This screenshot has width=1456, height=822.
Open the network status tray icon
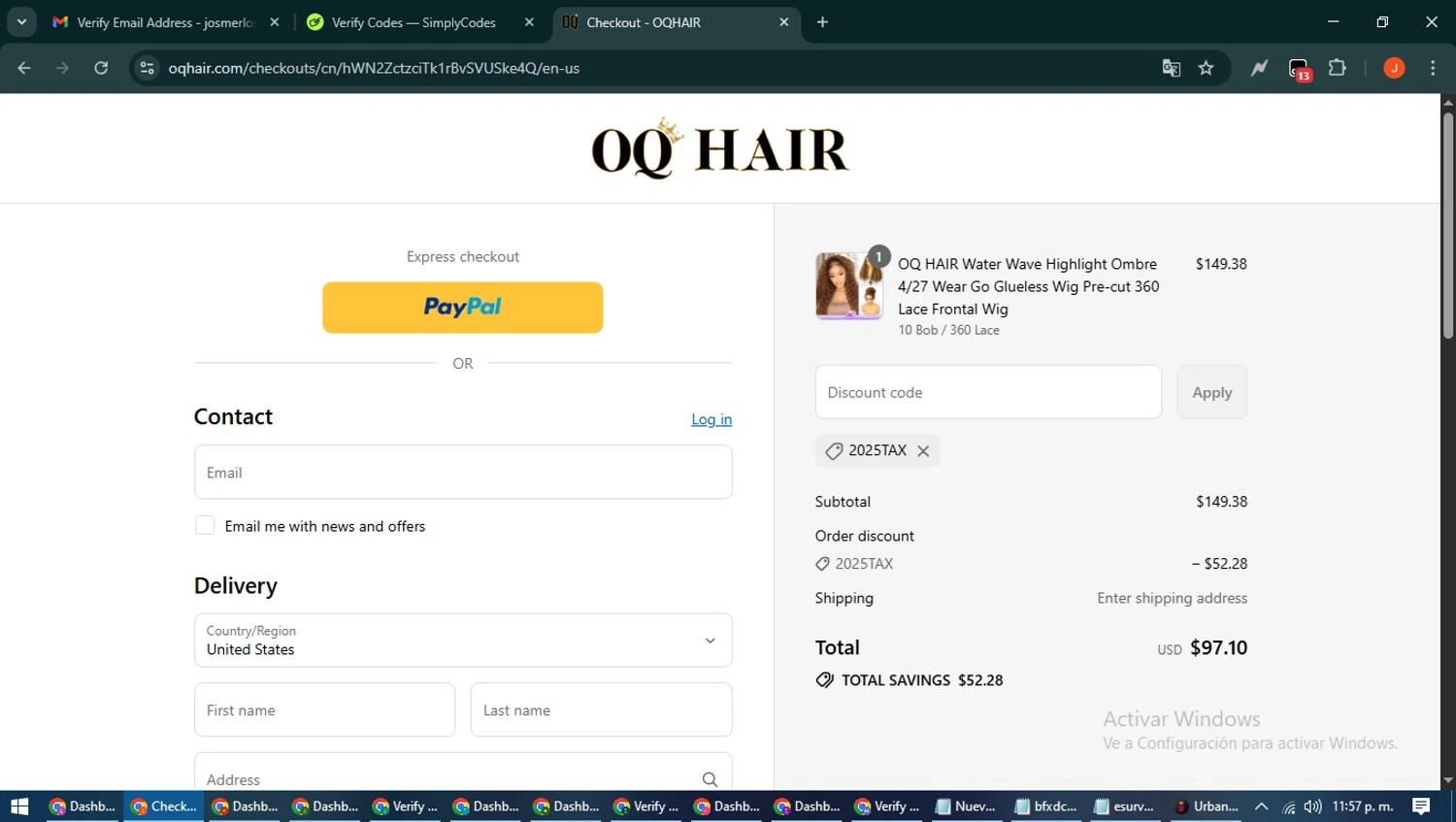point(1288,806)
